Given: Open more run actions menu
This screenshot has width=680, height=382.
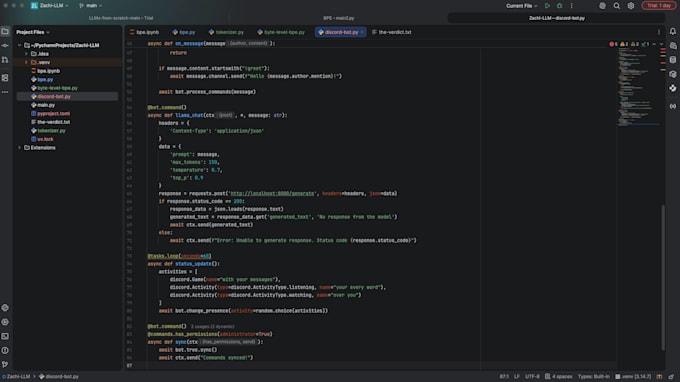Looking at the screenshot, I should [572, 6].
